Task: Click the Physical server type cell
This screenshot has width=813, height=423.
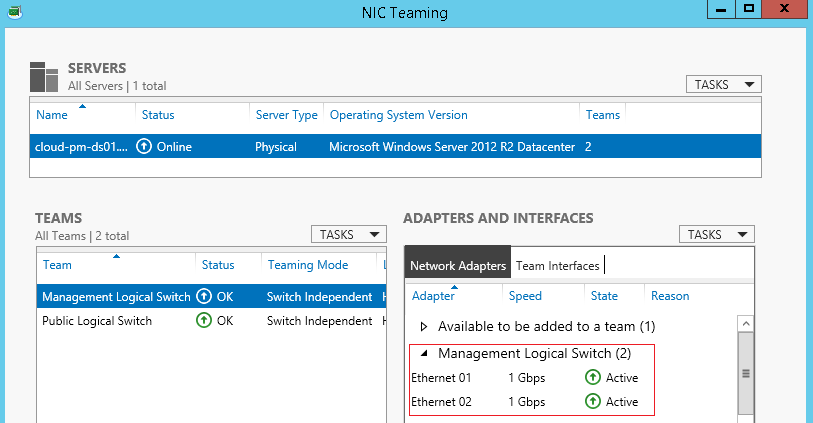Action: [275, 147]
